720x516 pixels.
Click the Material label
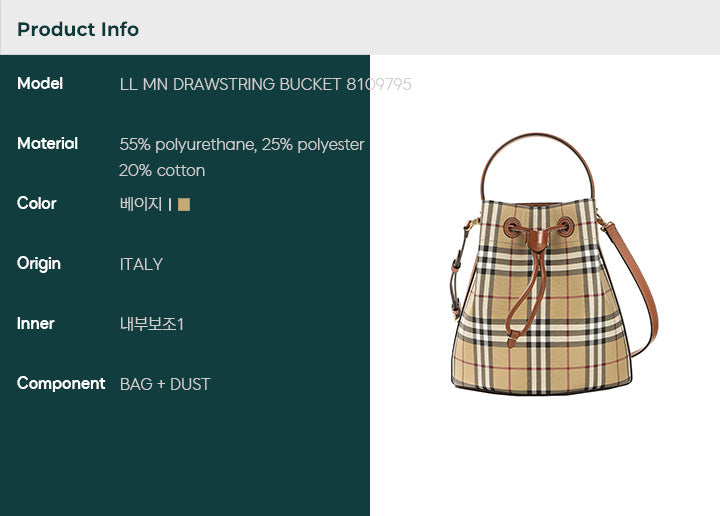point(47,143)
